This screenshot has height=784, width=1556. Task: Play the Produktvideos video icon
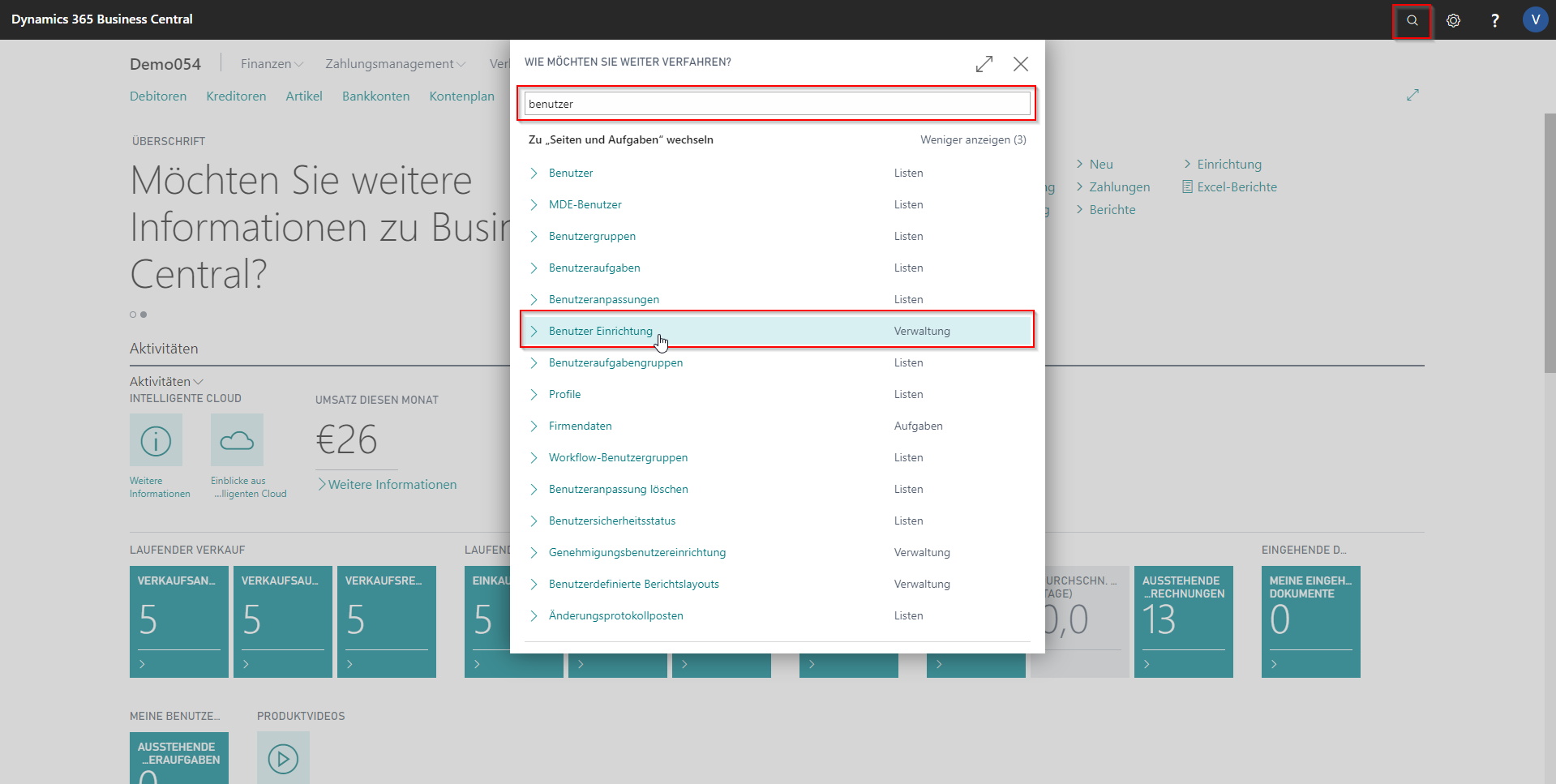(x=283, y=758)
